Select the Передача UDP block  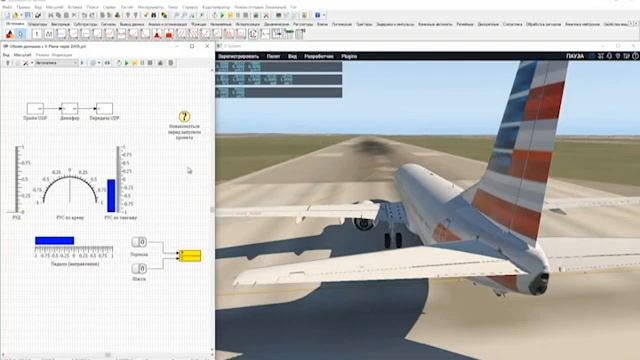pos(104,109)
